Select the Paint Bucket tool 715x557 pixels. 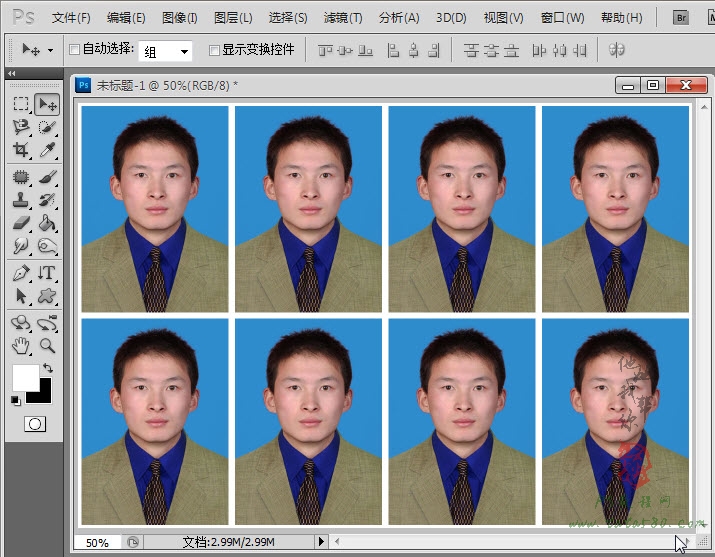(46, 223)
